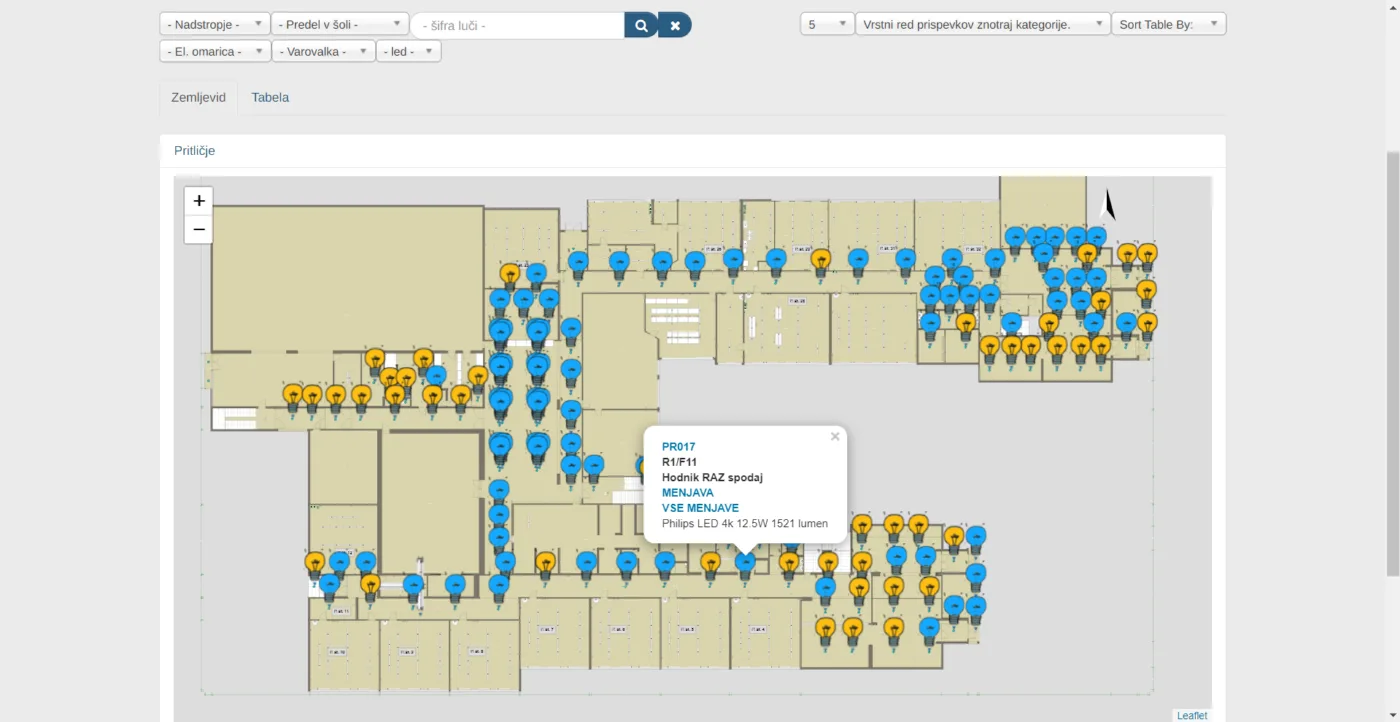Open the Vrstni red prispevkov dropdown
Image resolution: width=1400 pixels, height=722 pixels.
(983, 24)
